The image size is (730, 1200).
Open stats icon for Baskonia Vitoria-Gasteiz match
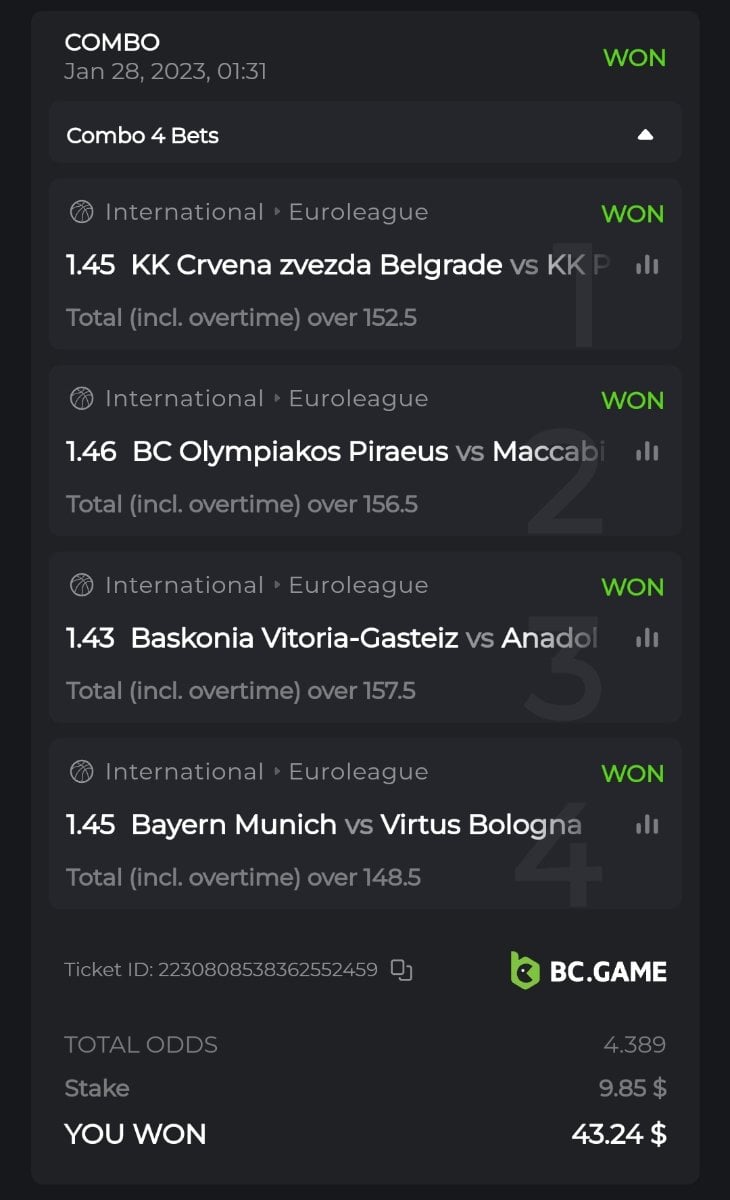click(647, 638)
